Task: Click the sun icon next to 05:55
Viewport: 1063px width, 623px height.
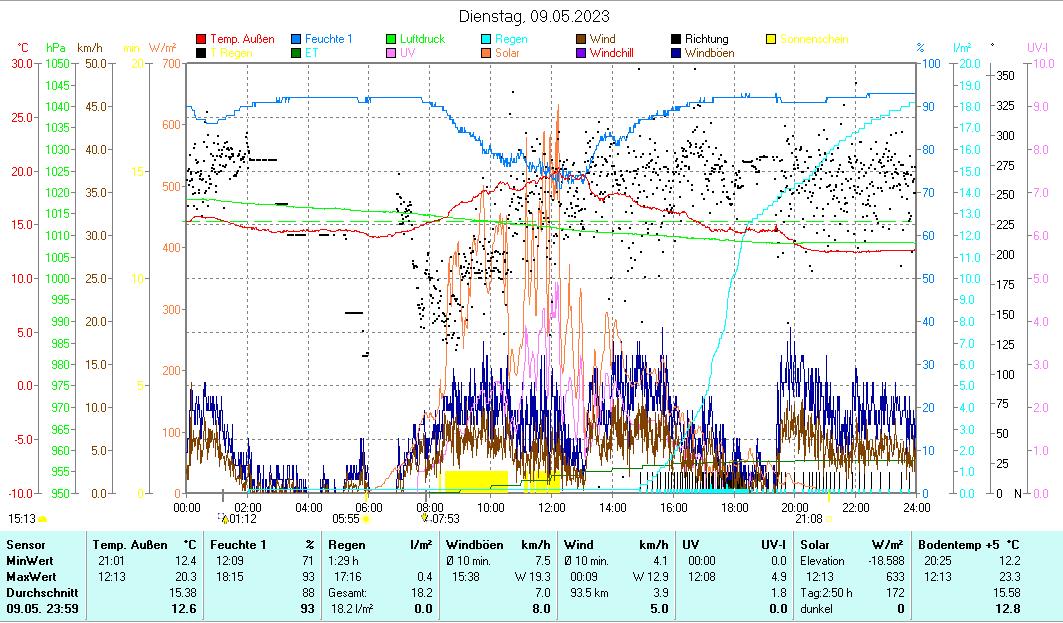Action: pyautogui.click(x=366, y=519)
